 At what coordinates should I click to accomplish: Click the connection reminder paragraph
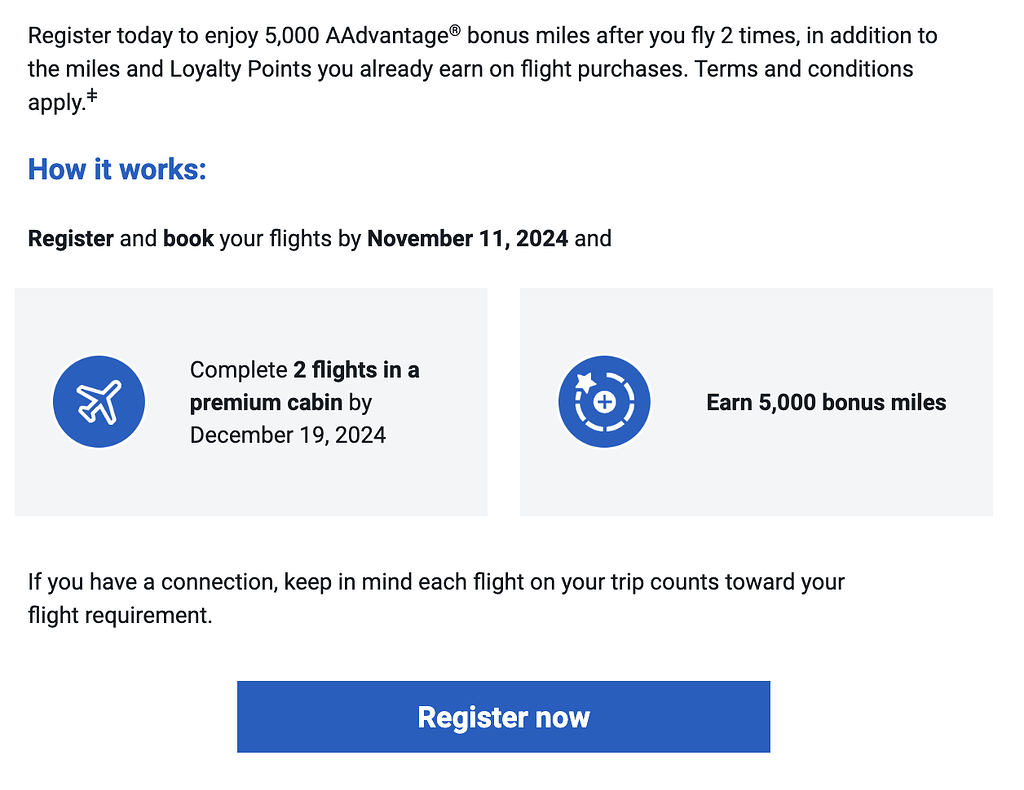pyautogui.click(x=435, y=598)
